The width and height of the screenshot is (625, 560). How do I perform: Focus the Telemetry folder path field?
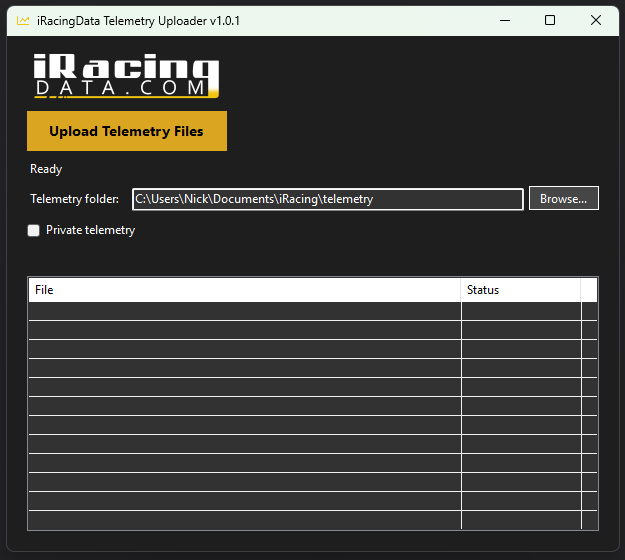(x=328, y=199)
